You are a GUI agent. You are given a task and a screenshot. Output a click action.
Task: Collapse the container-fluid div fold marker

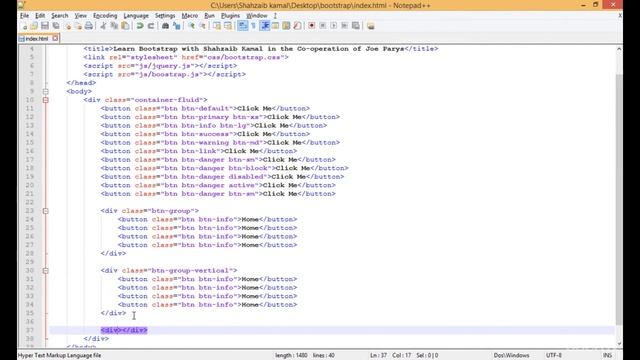(x=46, y=100)
